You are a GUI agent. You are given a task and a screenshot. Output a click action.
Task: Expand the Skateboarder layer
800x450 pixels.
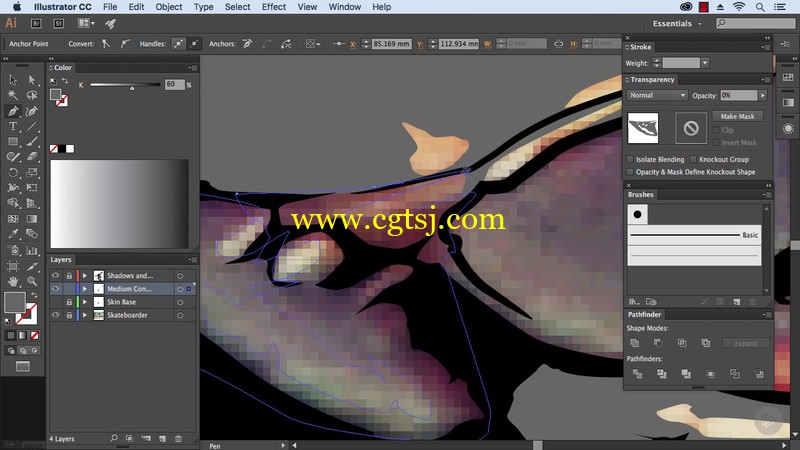(85, 315)
